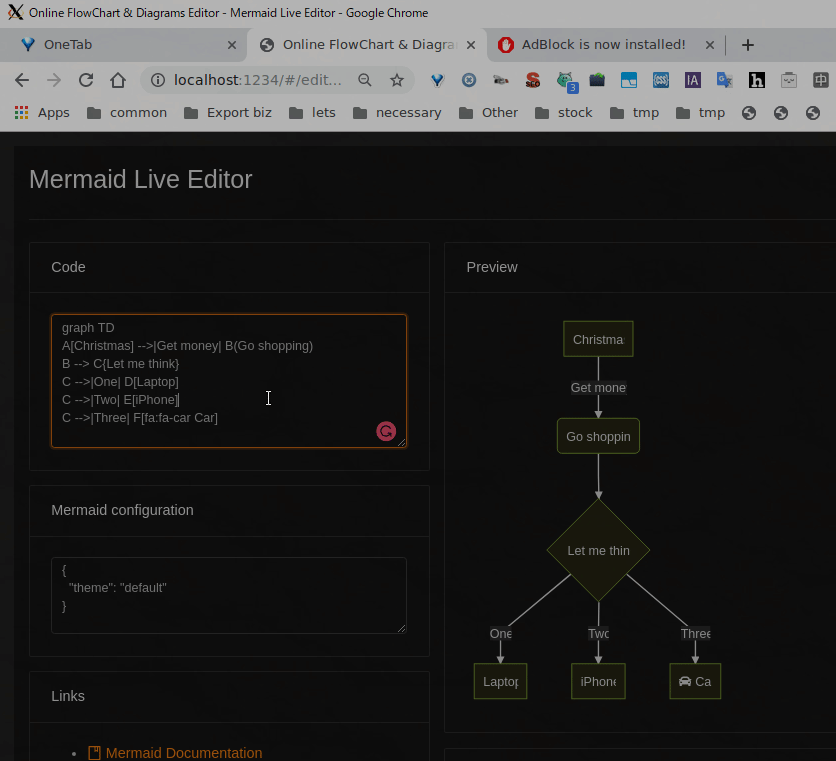Open the Mermaid Documentation link
Viewport: 836px width, 761px height.
184,753
